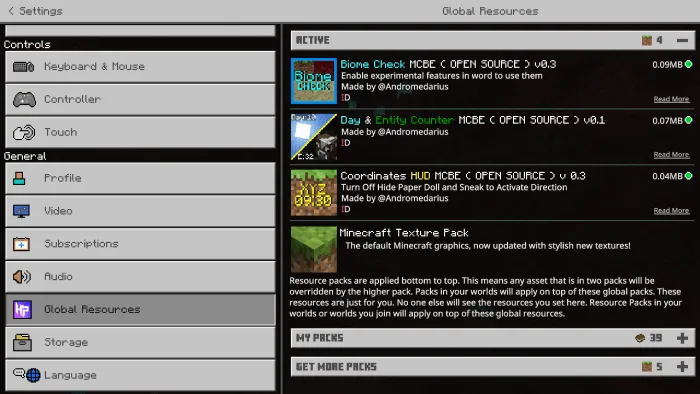Click the Audio speaker icon
The height and width of the screenshot is (394, 700).
pos(21,277)
